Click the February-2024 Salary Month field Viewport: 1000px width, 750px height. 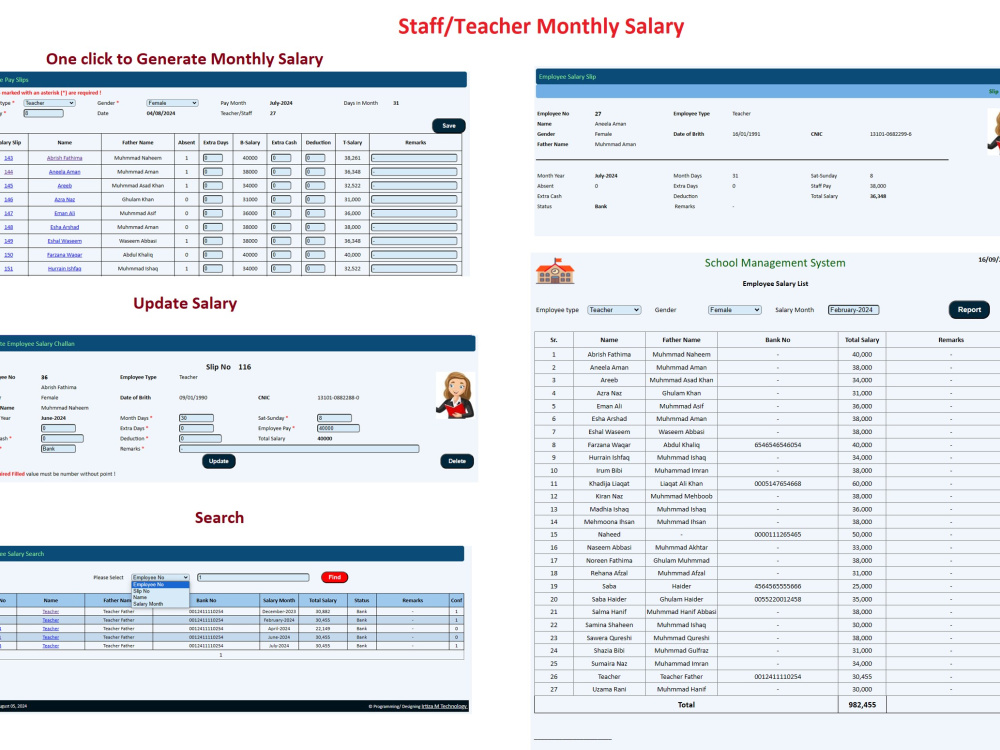point(852,309)
